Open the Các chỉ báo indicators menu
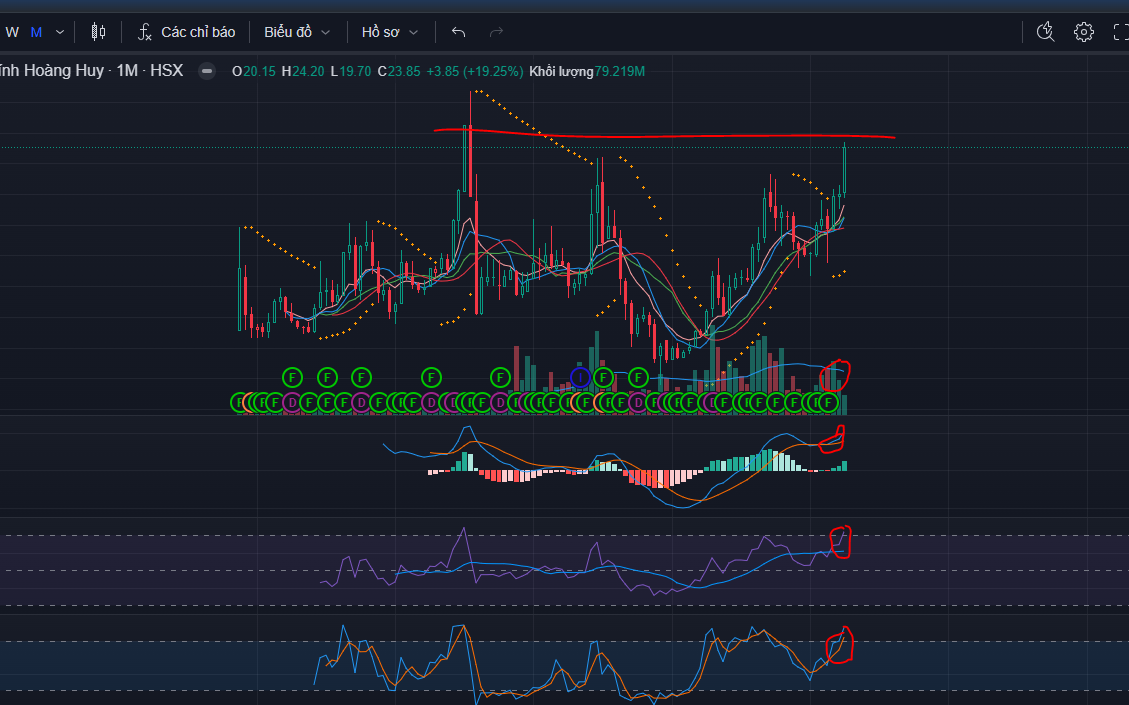 [186, 32]
